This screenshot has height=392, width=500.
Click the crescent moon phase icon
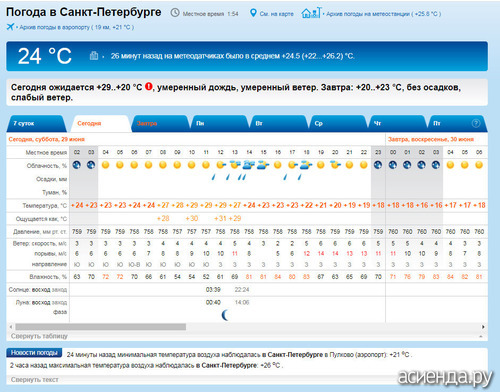226,315
